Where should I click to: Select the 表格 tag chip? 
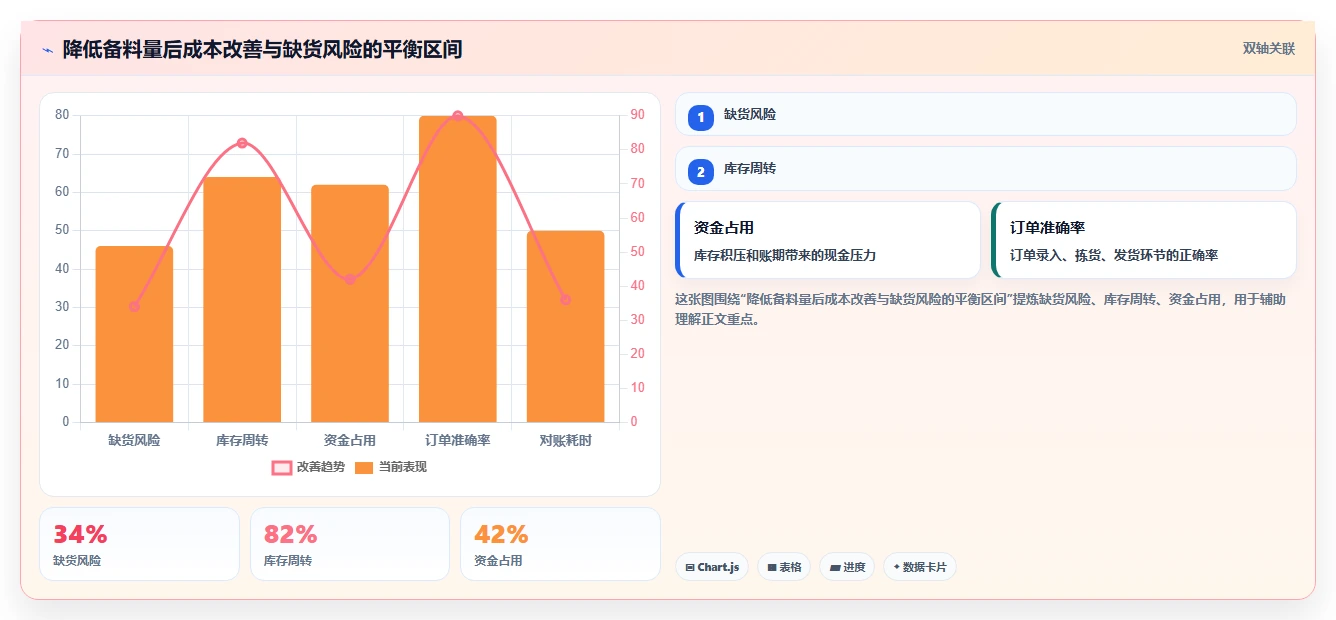tap(784, 567)
